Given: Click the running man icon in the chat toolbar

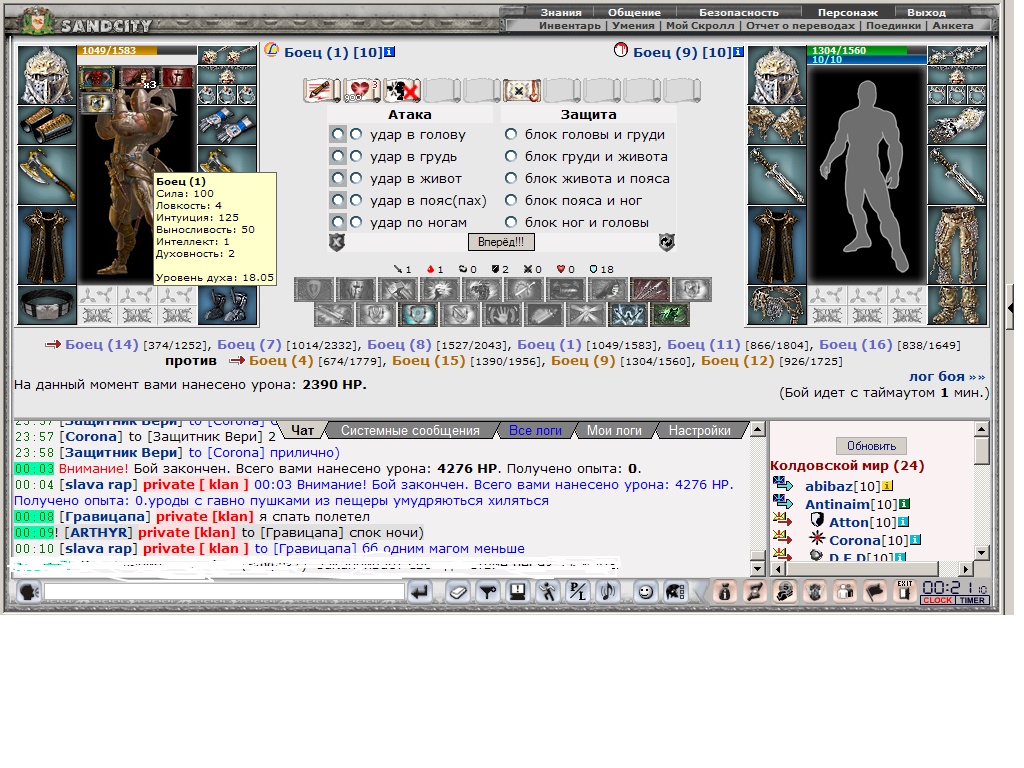Looking at the screenshot, I should (547, 592).
